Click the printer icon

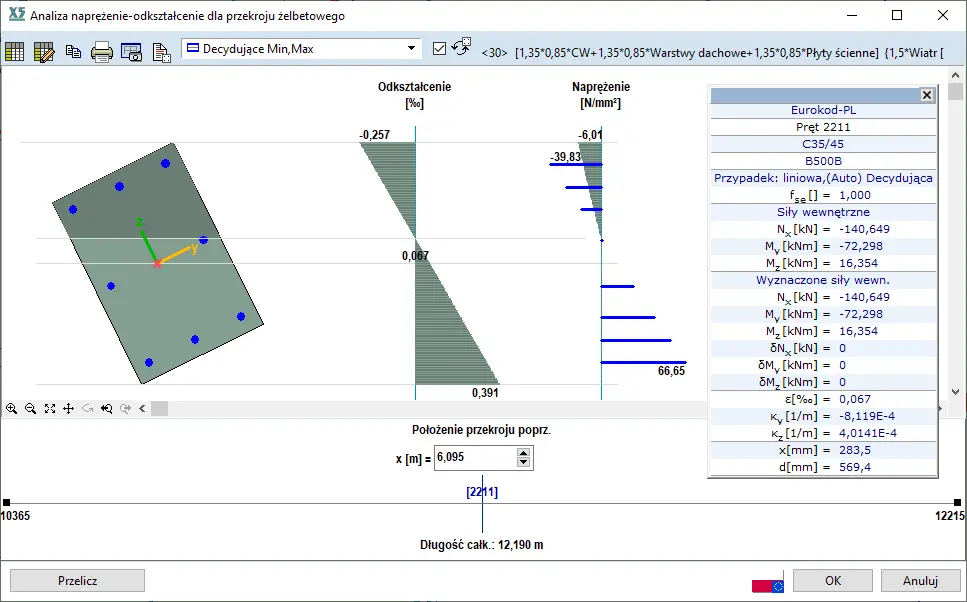click(x=102, y=52)
